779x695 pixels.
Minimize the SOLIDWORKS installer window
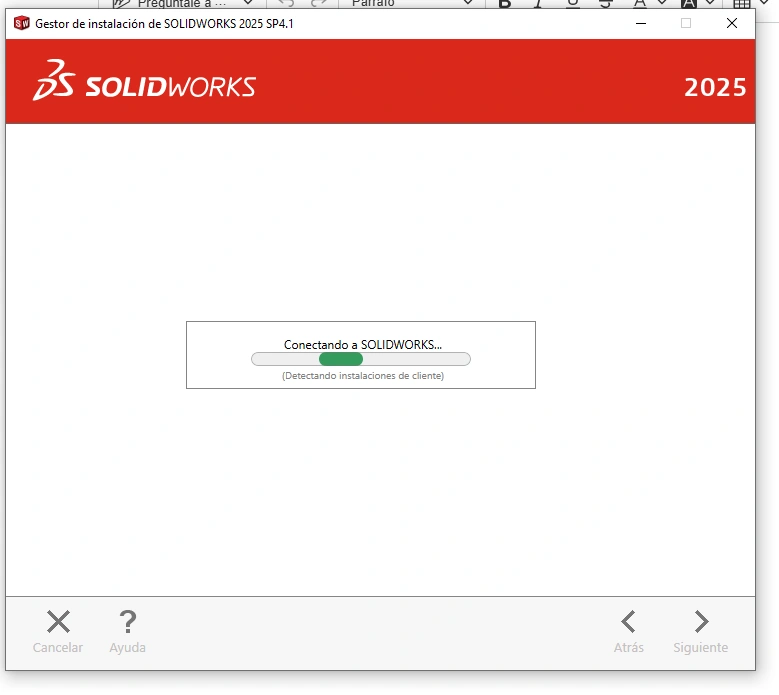tap(641, 23)
